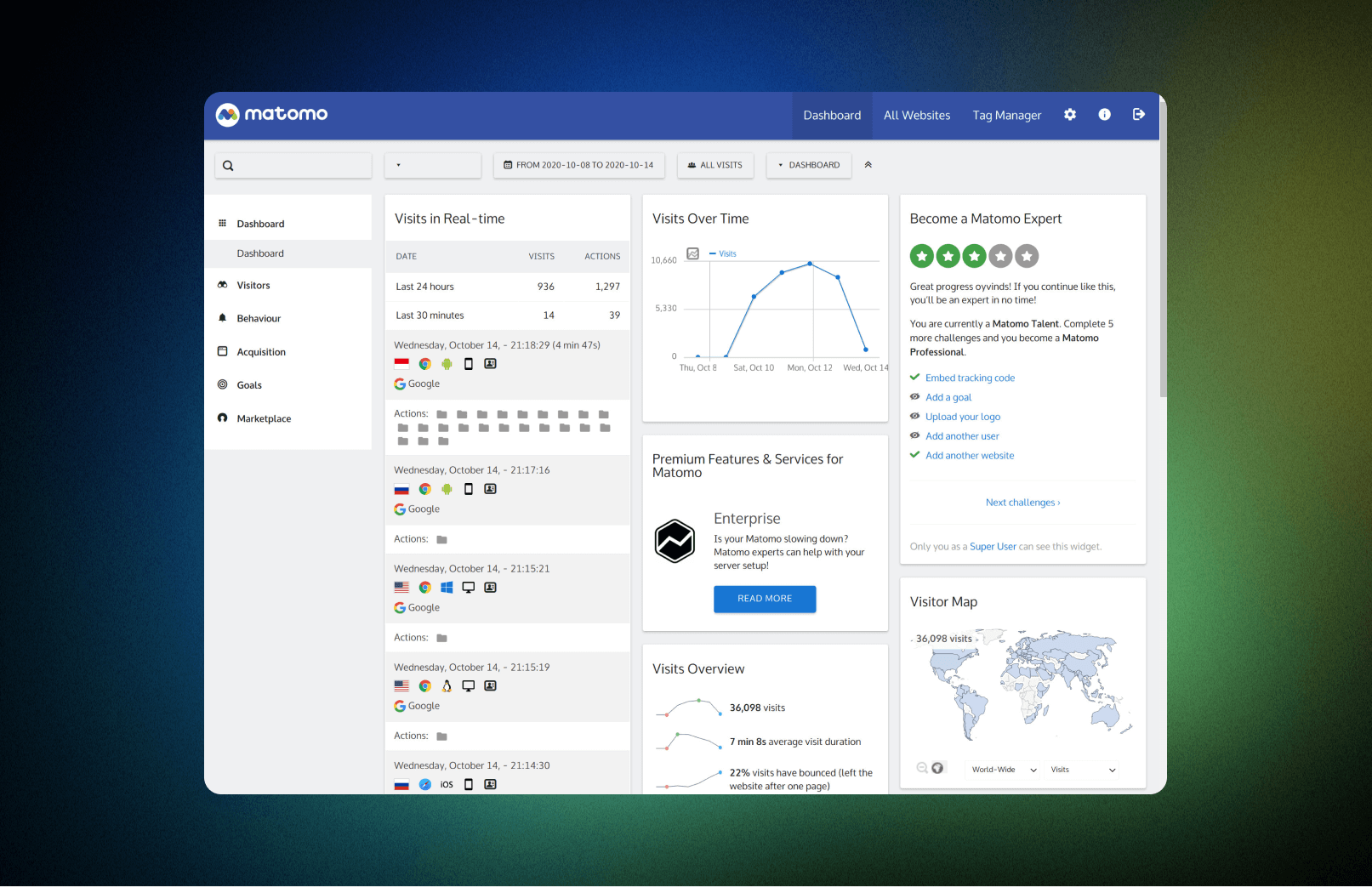Click Linux penguin icon in 21:15:19 visit

click(x=447, y=686)
